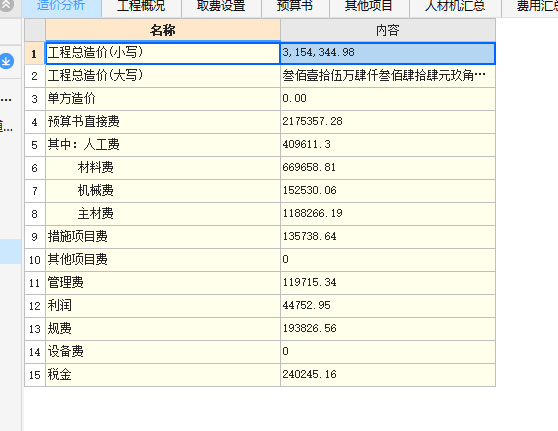Select the 其中：人工费 name cell
The image size is (558, 431).
[x=163, y=145]
